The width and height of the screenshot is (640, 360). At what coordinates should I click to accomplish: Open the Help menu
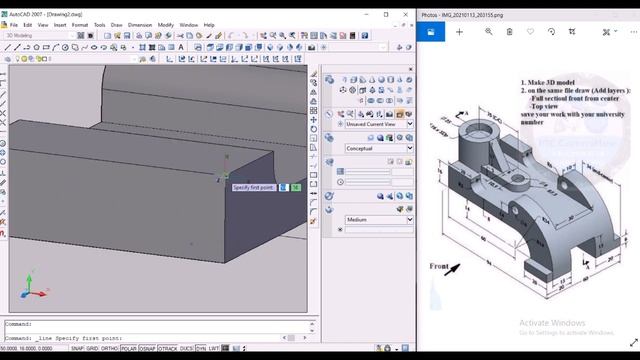click(x=209, y=25)
